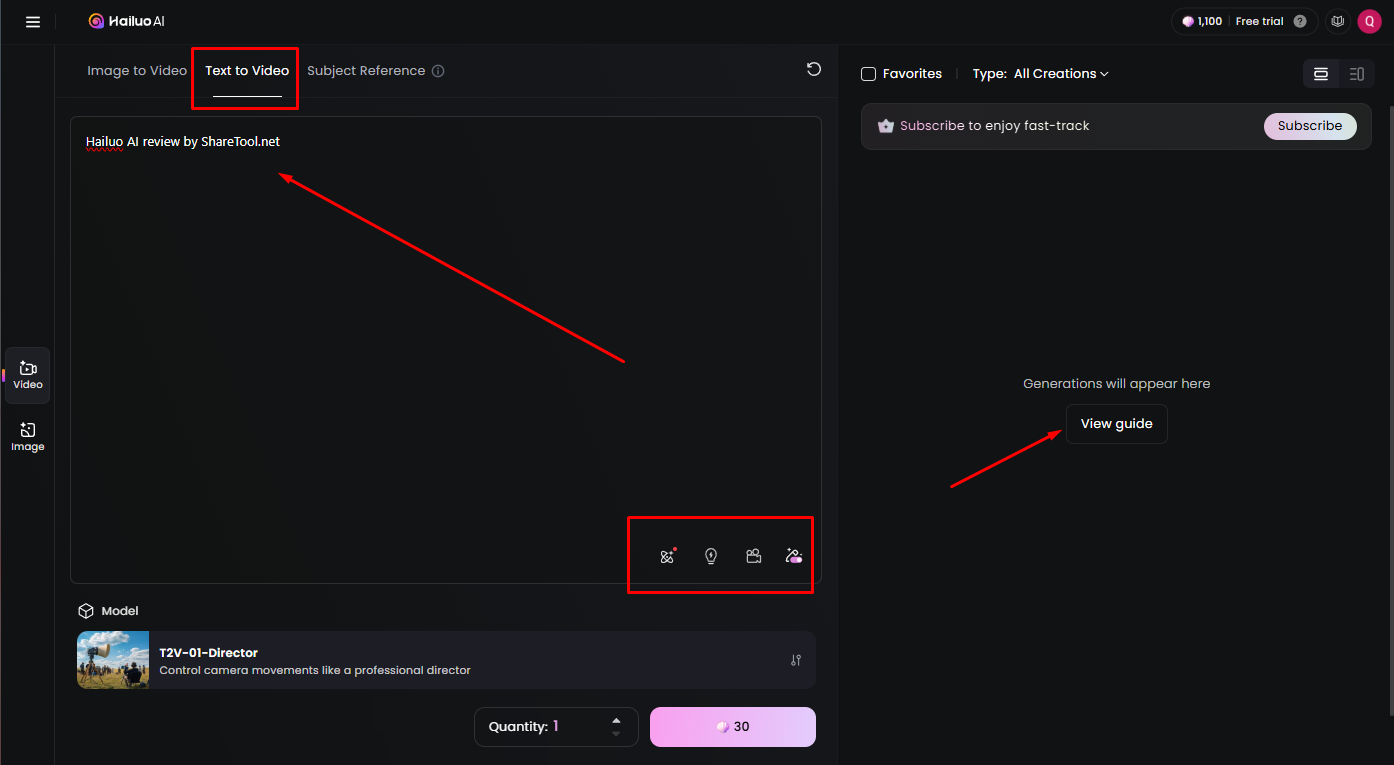The image size is (1394, 765).
Task: Select Video mode in left sidebar
Action: (x=28, y=375)
